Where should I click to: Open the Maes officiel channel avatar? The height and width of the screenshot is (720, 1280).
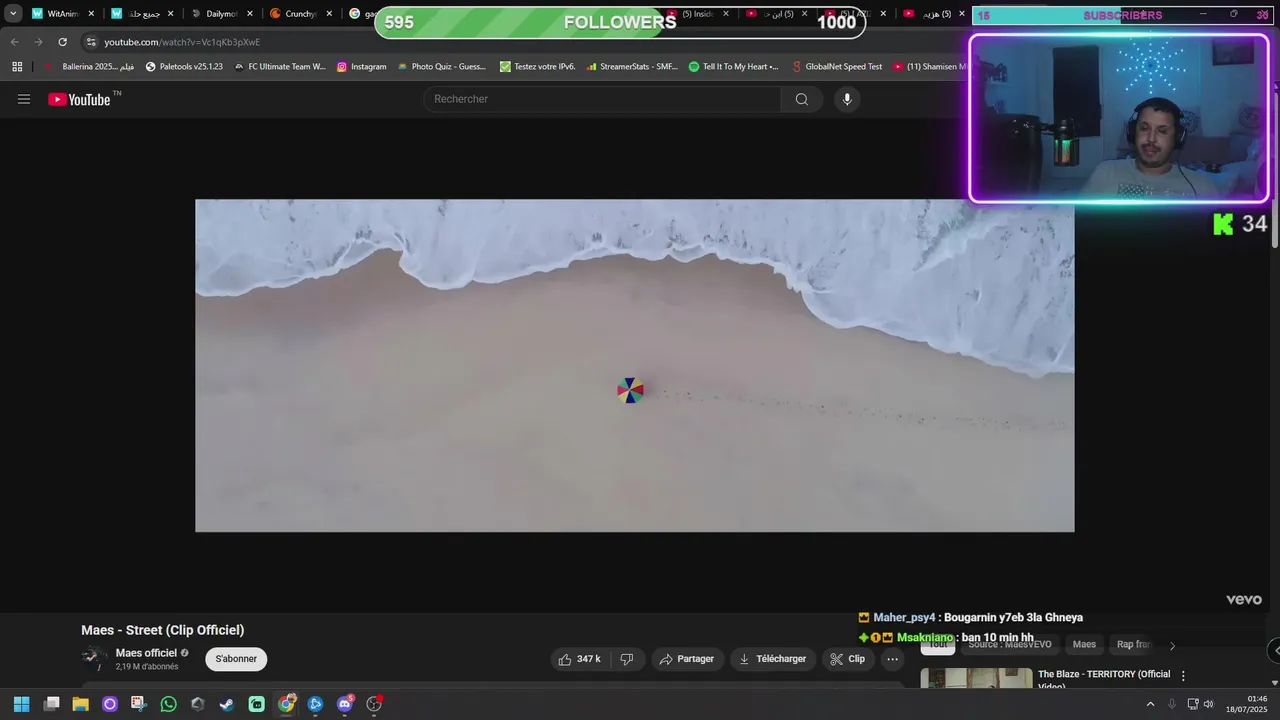click(94, 657)
